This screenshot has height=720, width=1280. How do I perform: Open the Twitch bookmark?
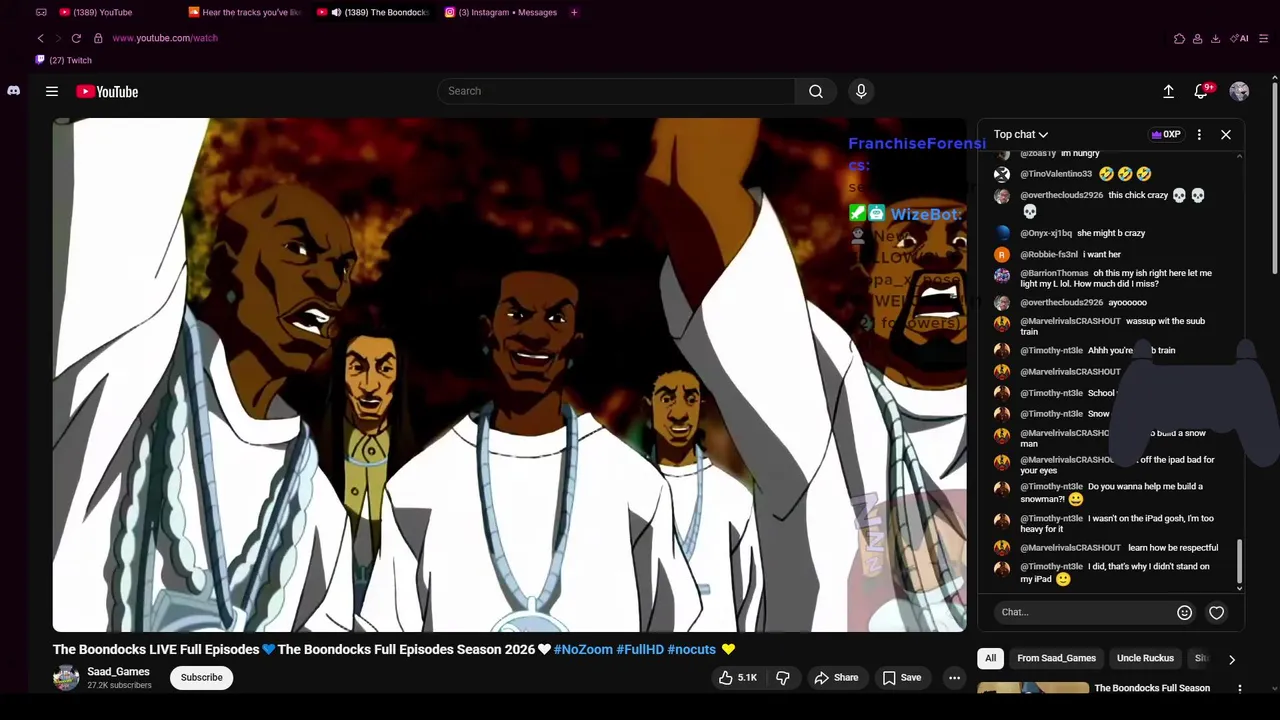64,60
